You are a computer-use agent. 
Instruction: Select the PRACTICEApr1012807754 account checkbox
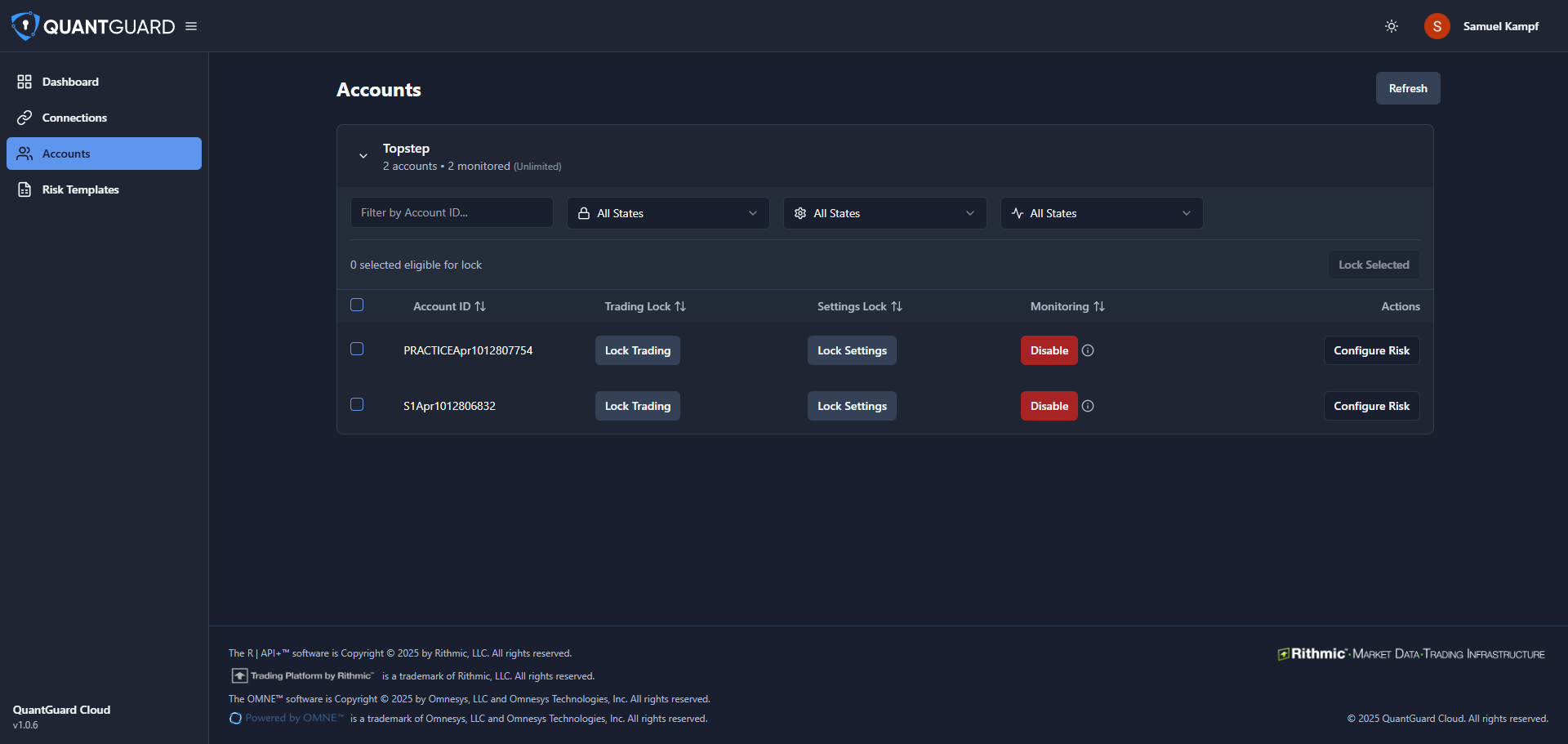tap(357, 349)
